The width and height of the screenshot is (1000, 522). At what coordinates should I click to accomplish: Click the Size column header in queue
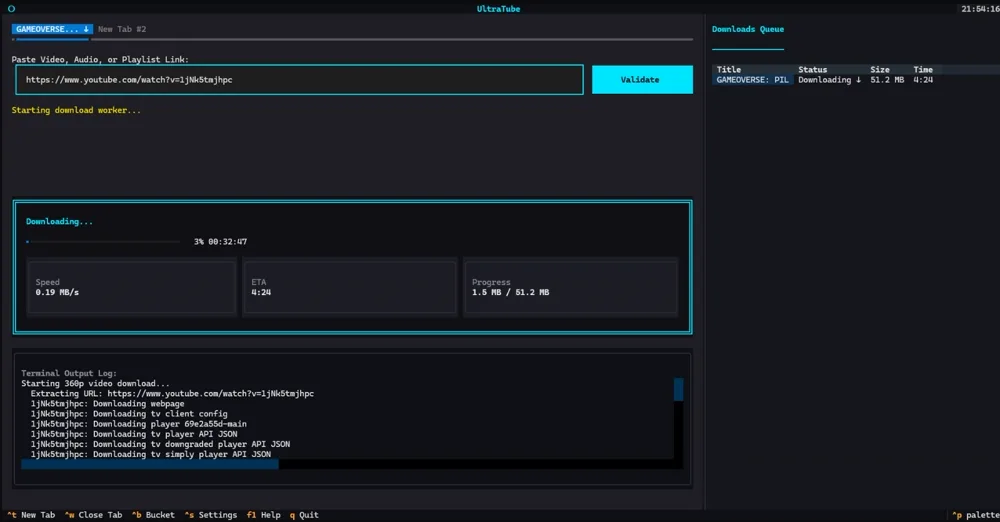(x=879, y=70)
